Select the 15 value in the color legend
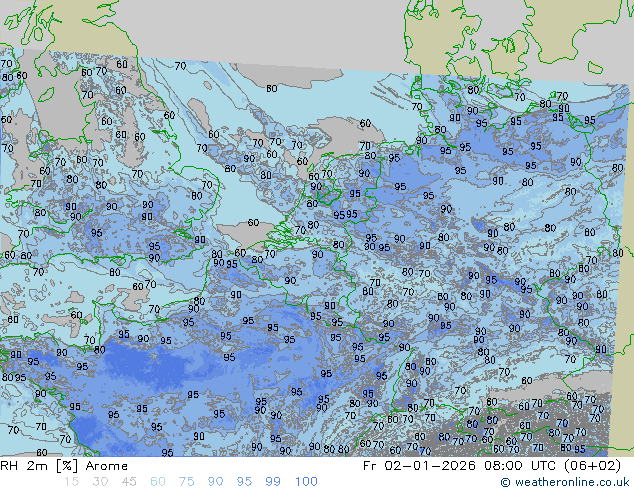 click(x=71, y=482)
